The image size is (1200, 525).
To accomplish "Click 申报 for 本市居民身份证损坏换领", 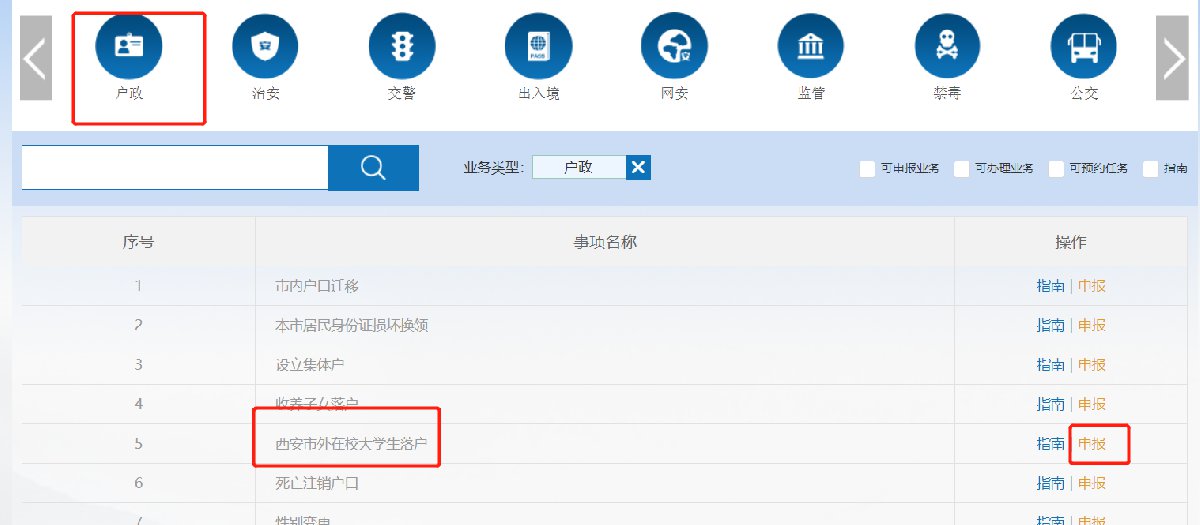I will click(1092, 325).
